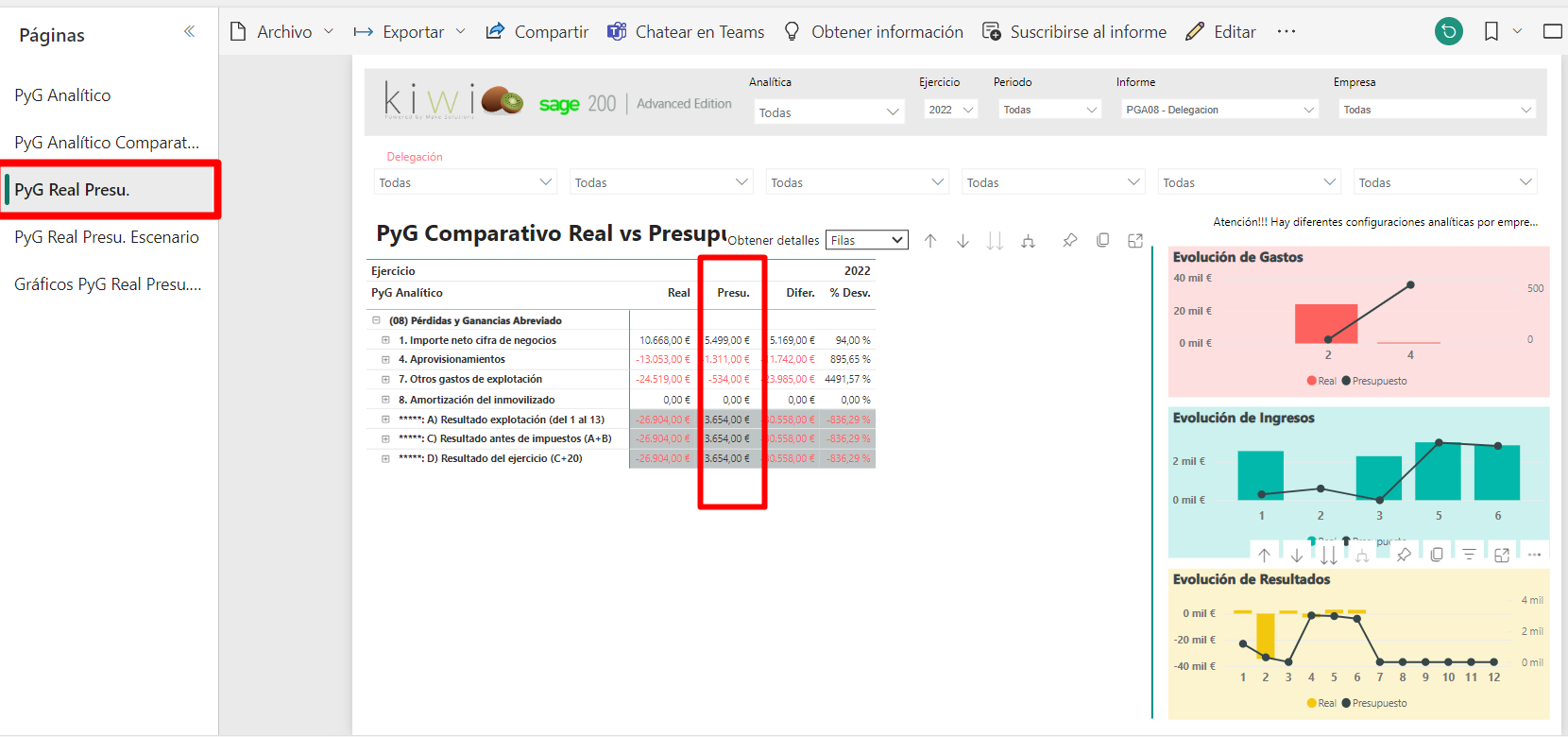This screenshot has width=1568, height=737.
Task: Click Compartir to share the report
Action: (x=537, y=31)
